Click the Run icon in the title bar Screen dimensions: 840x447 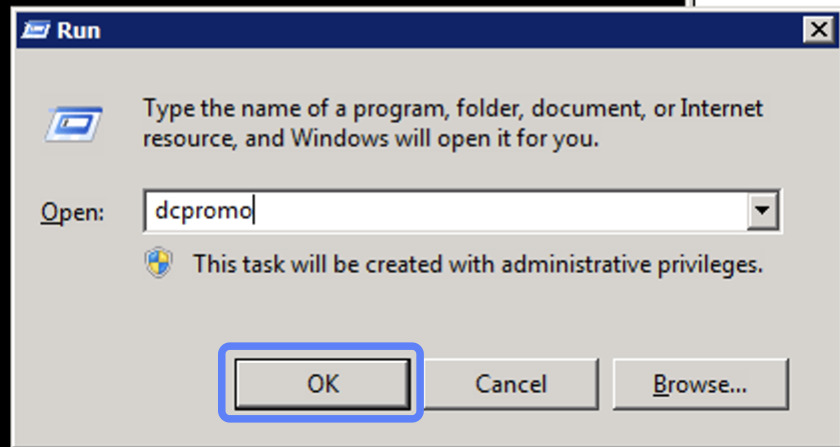37,31
